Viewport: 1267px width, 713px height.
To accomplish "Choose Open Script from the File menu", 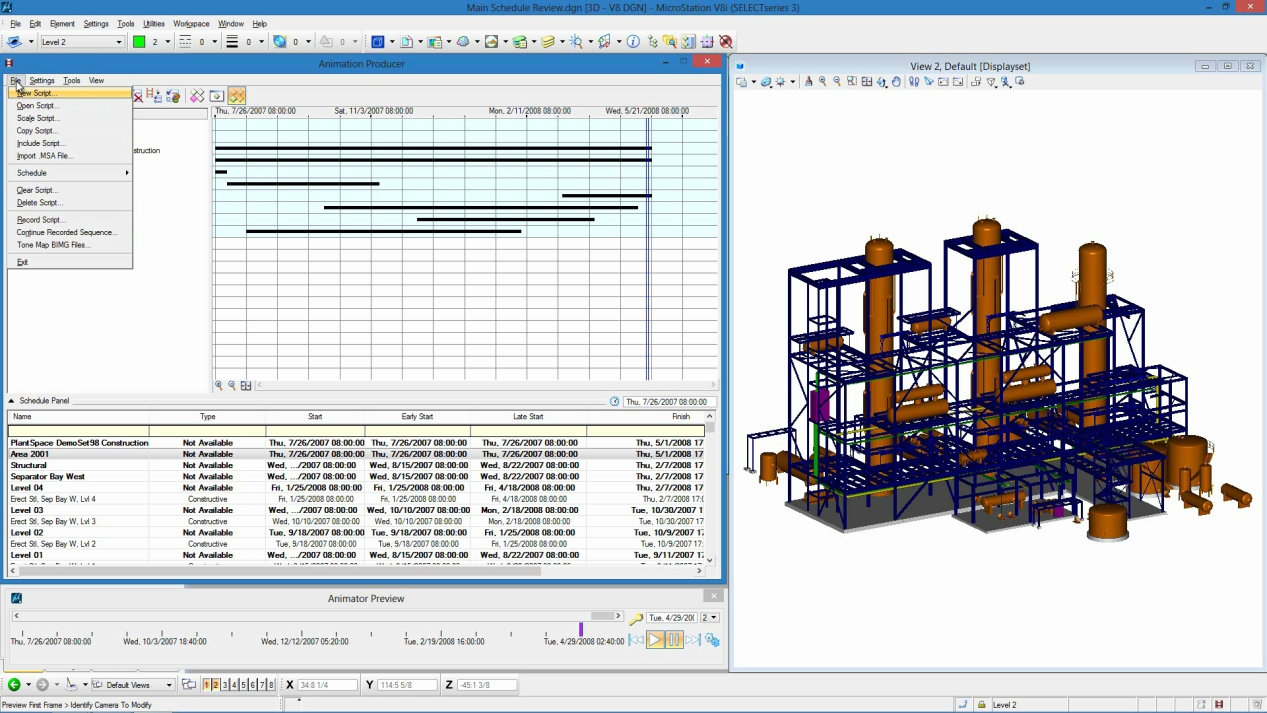I will (37, 106).
